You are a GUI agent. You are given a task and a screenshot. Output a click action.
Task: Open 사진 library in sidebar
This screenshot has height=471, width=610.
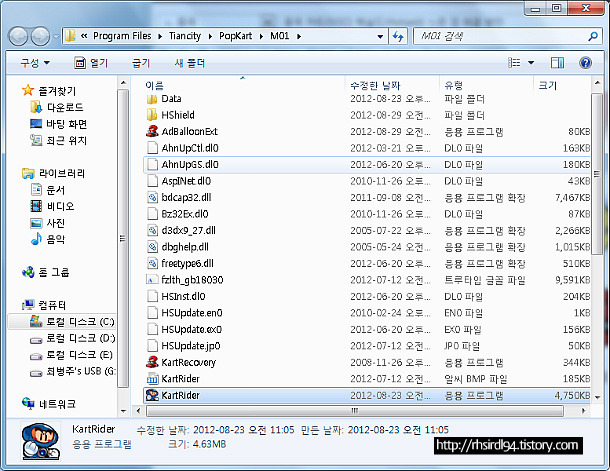pyautogui.click(x=48, y=223)
